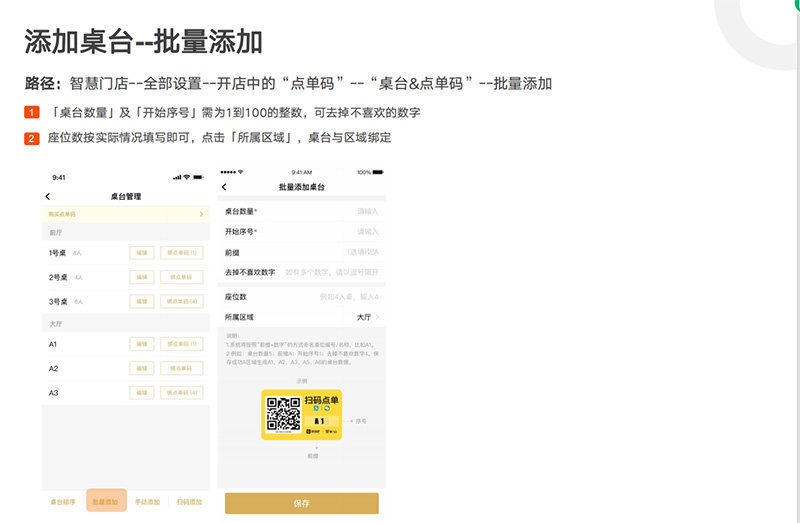Click 绑点单码 for table A1
Screen dimensions: 800x523
182,344
